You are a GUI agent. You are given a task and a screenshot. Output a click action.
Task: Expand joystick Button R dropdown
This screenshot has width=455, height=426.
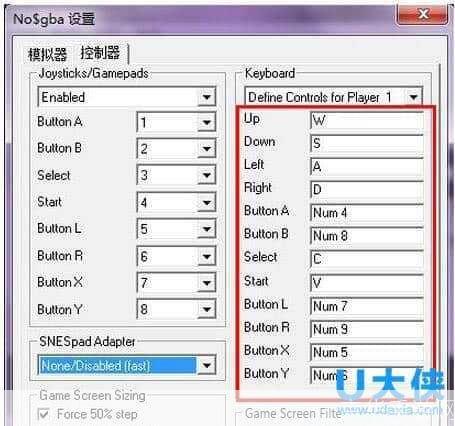[176, 256]
